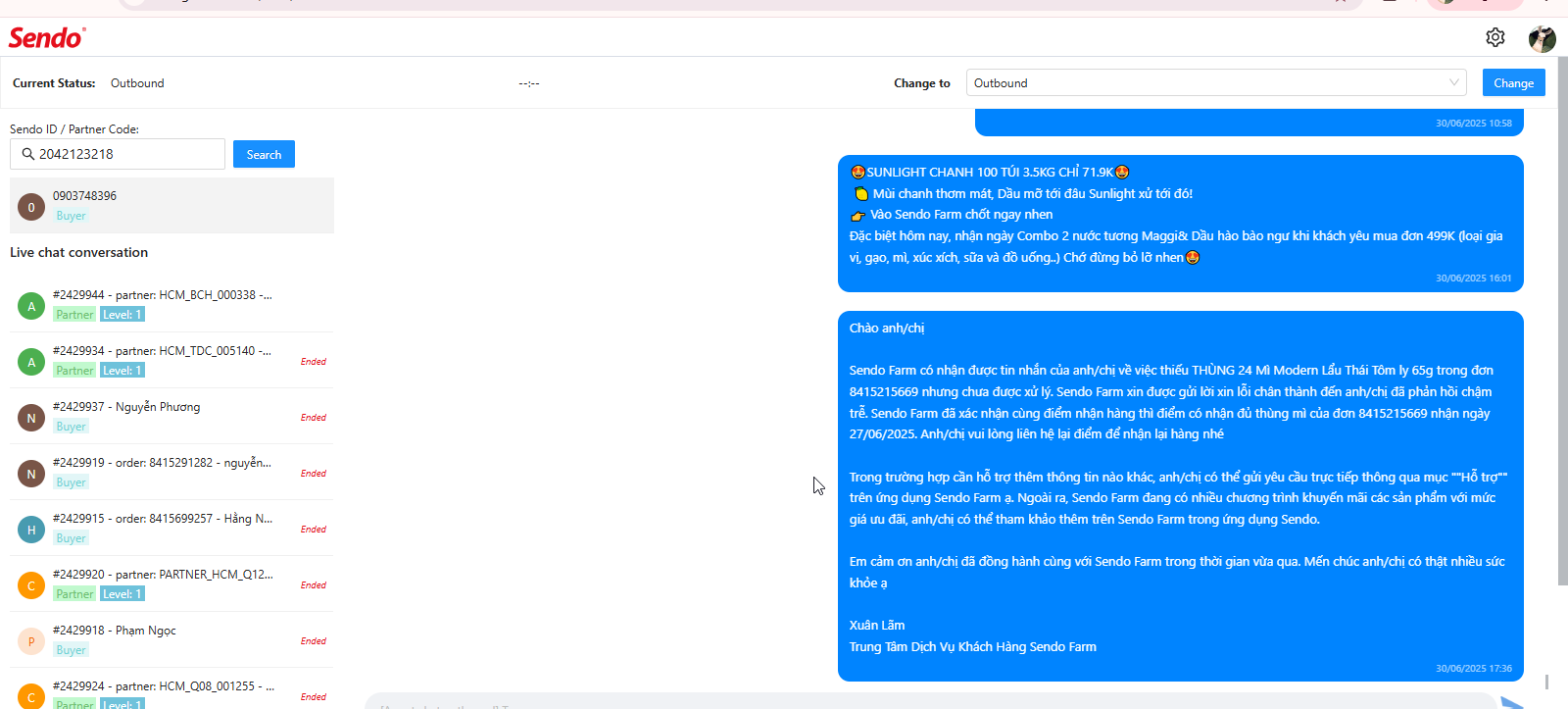This screenshot has height=709, width=1568.
Task: Click teal avatar H of chat #2429915
Action: click(31, 530)
